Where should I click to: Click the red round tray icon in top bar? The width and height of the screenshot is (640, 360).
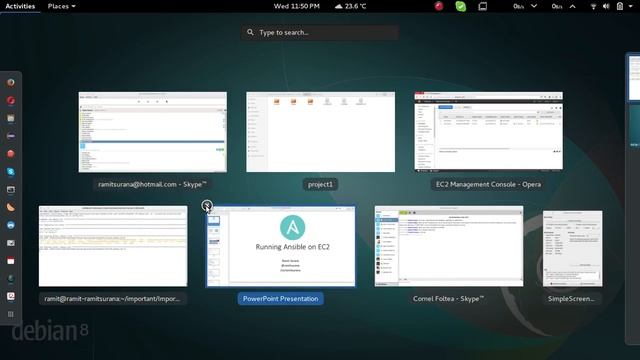click(439, 6)
